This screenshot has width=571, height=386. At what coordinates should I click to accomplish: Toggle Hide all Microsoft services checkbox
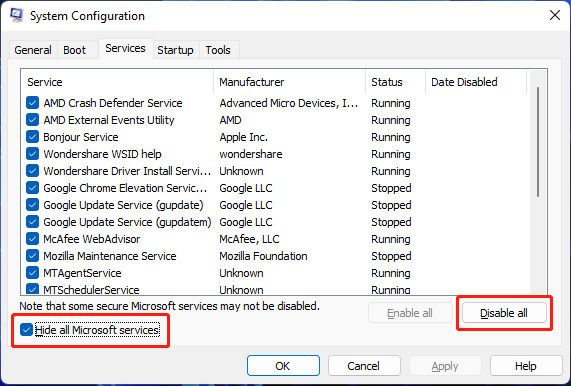click(x=26, y=330)
